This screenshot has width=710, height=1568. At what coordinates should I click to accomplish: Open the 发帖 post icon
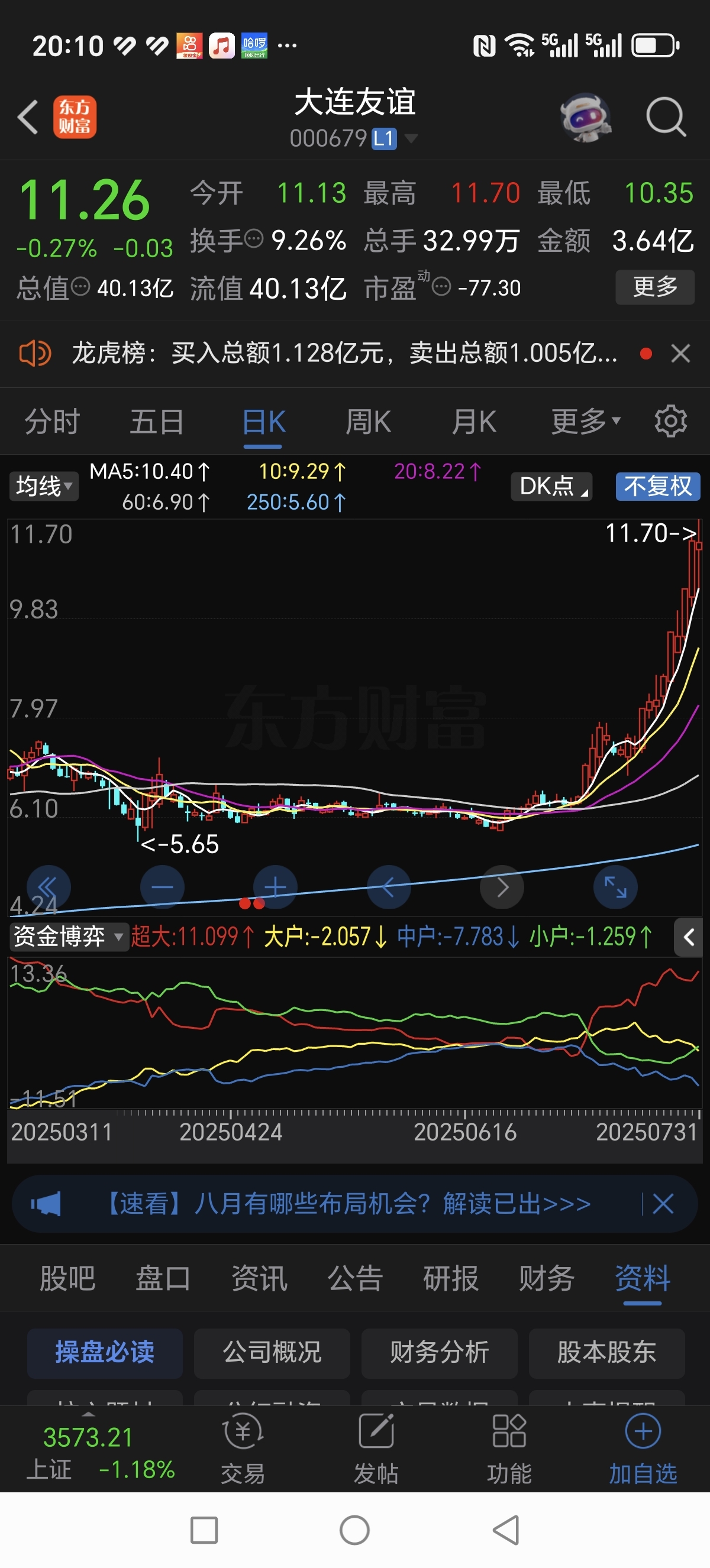[376, 1449]
